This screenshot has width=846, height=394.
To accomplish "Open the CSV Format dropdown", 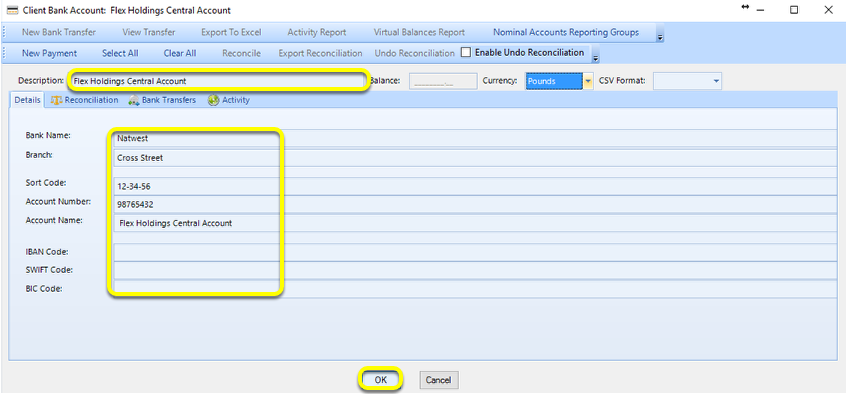I will point(716,81).
